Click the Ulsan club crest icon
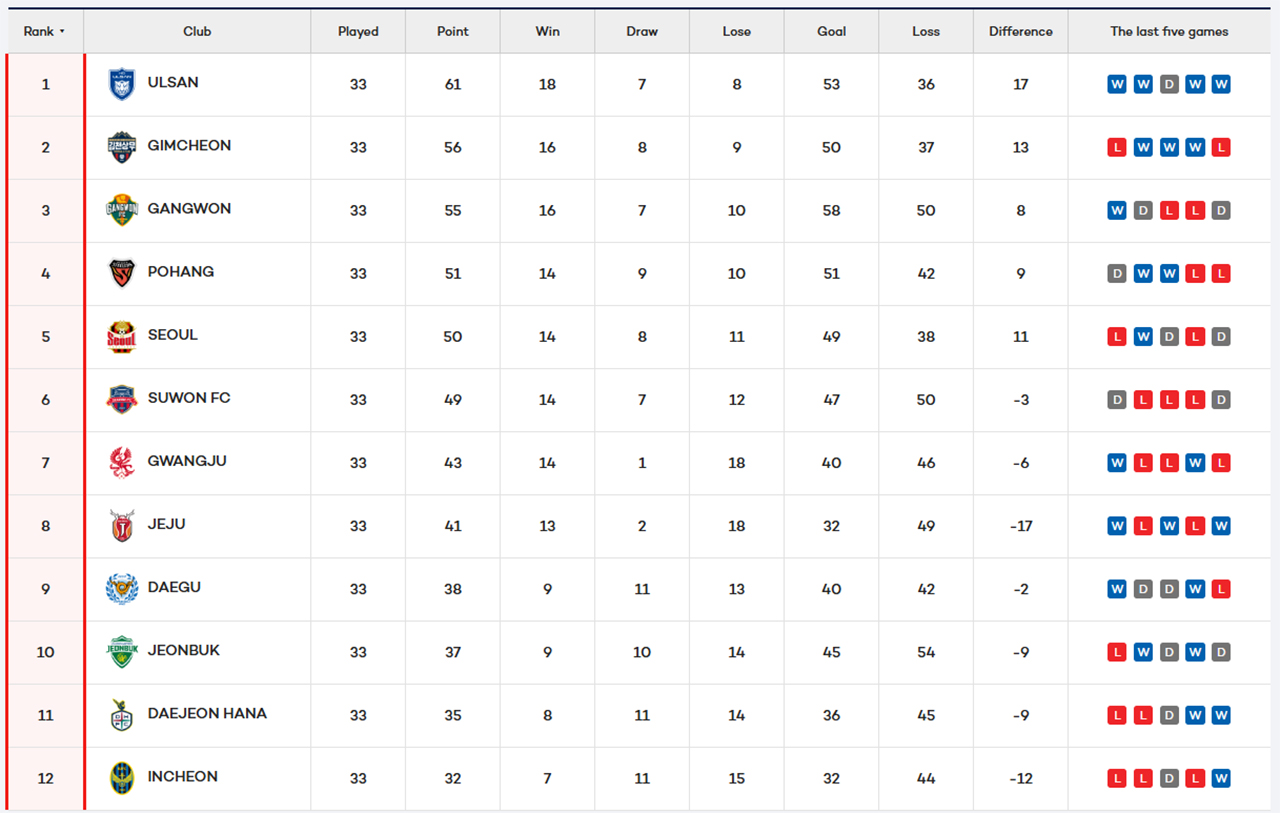Image resolution: width=1280 pixels, height=813 pixels. (122, 84)
